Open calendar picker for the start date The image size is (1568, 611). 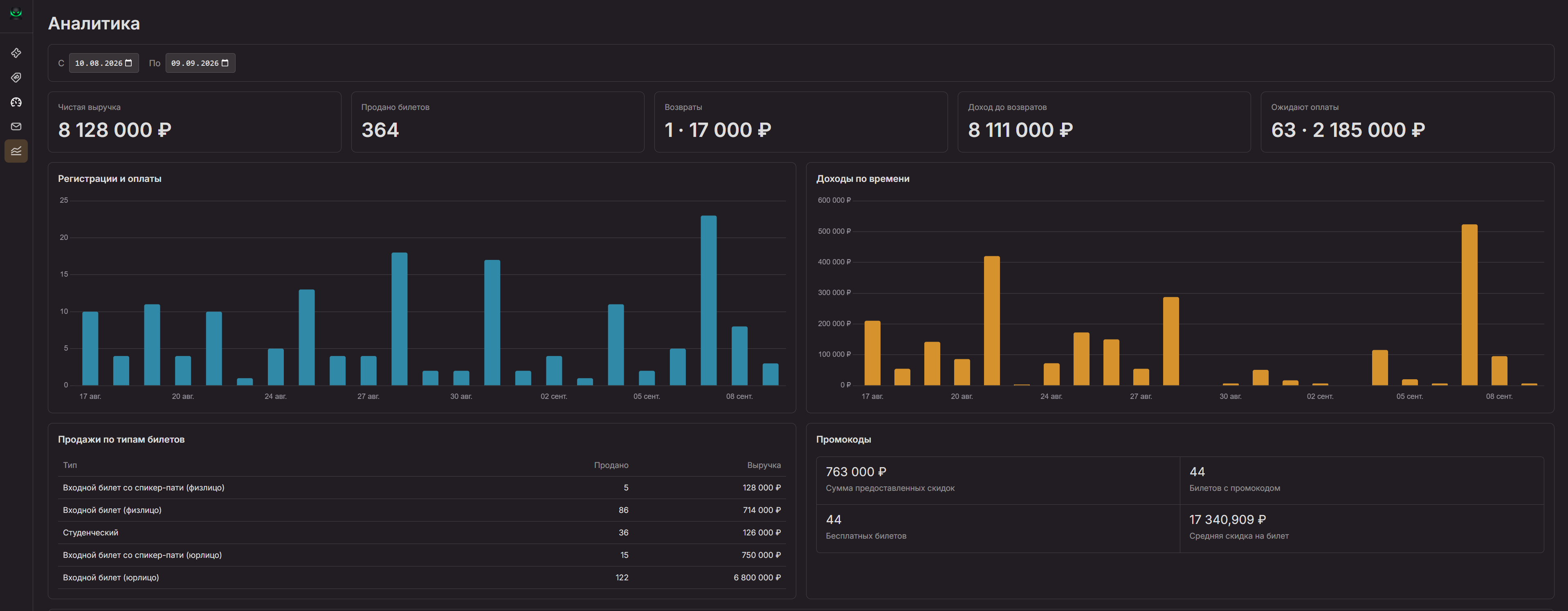128,63
